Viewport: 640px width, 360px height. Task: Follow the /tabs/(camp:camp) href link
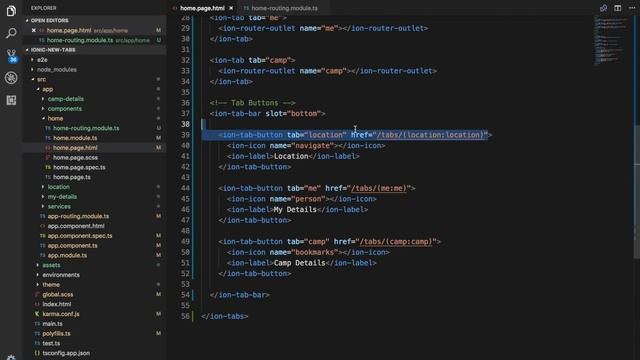click(396, 242)
